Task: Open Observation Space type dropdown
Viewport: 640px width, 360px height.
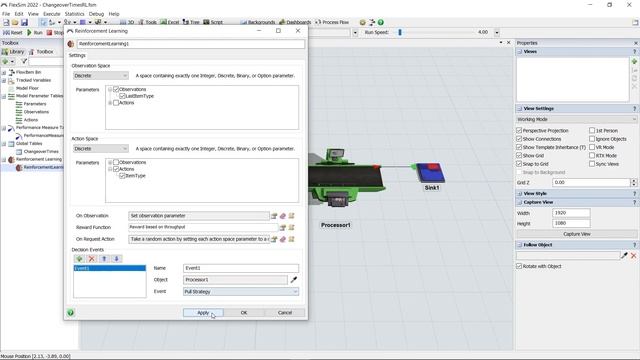Action: click(100, 76)
